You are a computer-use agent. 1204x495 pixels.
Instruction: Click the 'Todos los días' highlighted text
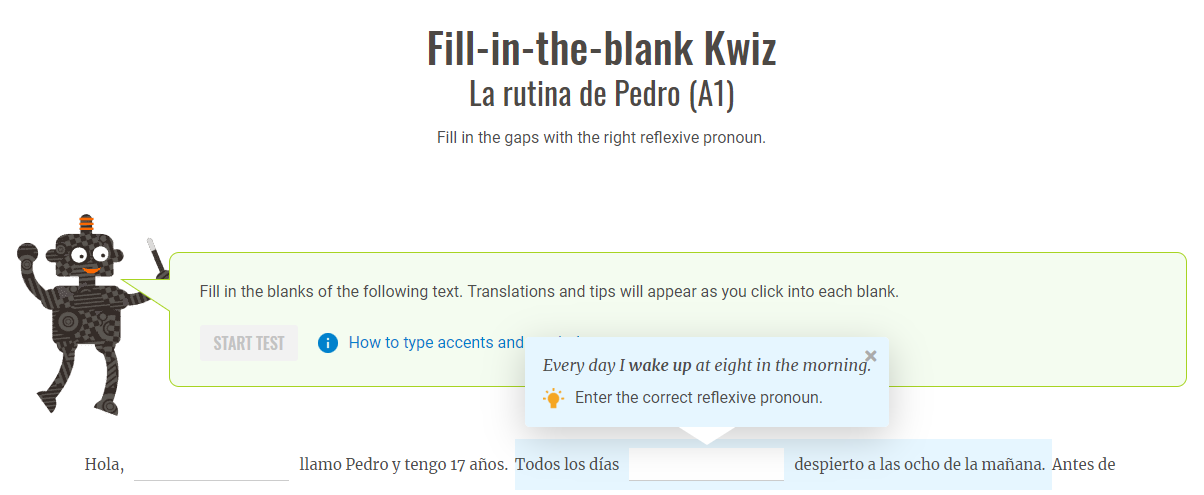[x=567, y=464]
